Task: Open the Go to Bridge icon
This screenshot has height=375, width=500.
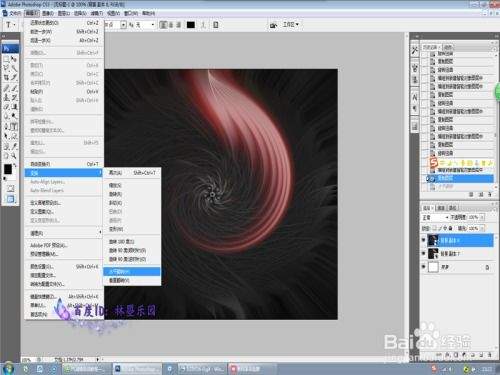Action: point(274,25)
